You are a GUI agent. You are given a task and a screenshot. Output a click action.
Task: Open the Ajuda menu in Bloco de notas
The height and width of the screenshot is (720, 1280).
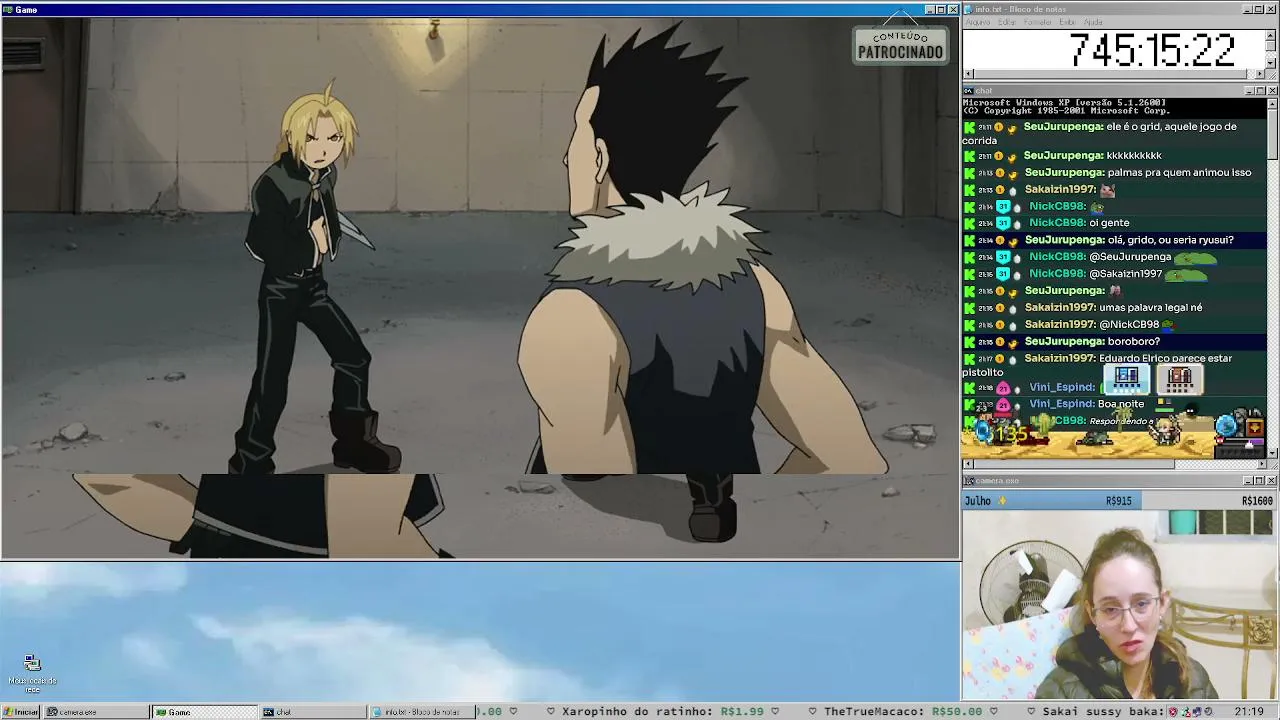click(1093, 22)
